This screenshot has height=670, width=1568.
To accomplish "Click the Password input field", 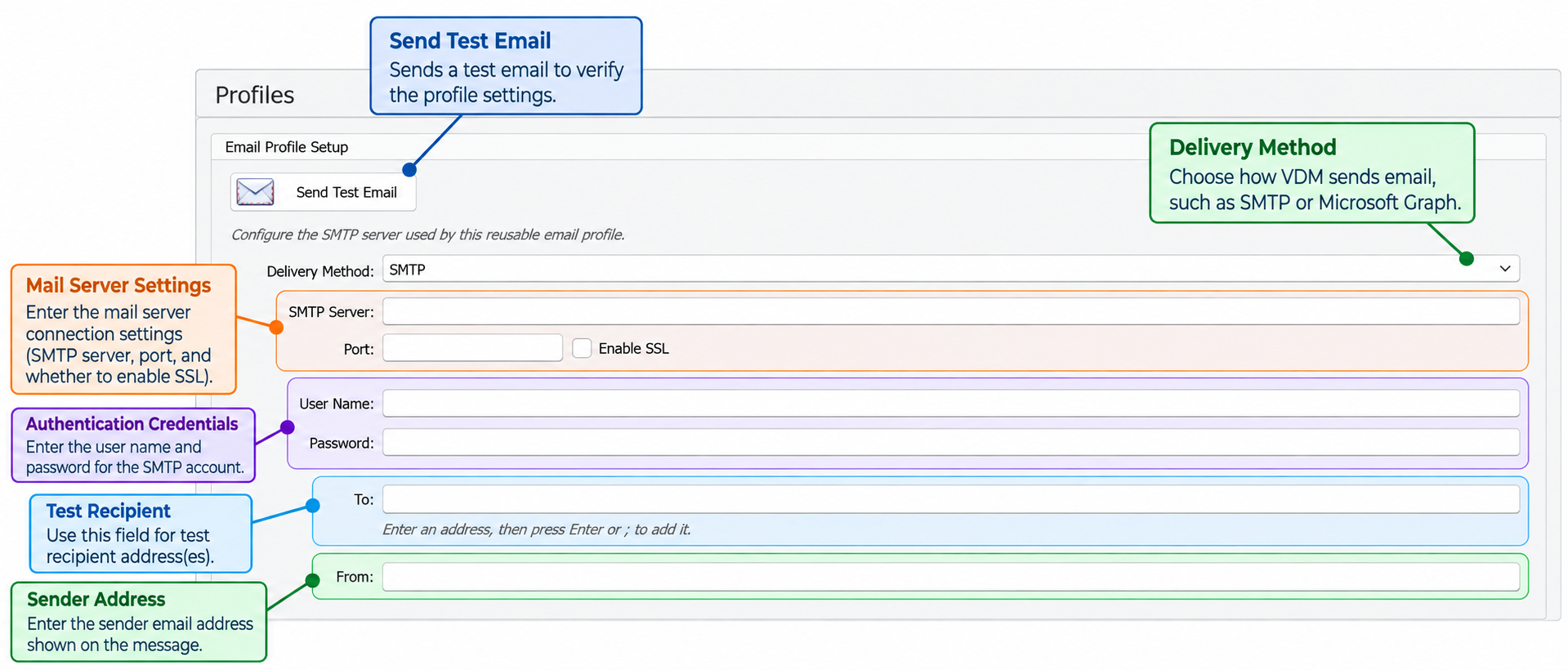I will [x=951, y=442].
